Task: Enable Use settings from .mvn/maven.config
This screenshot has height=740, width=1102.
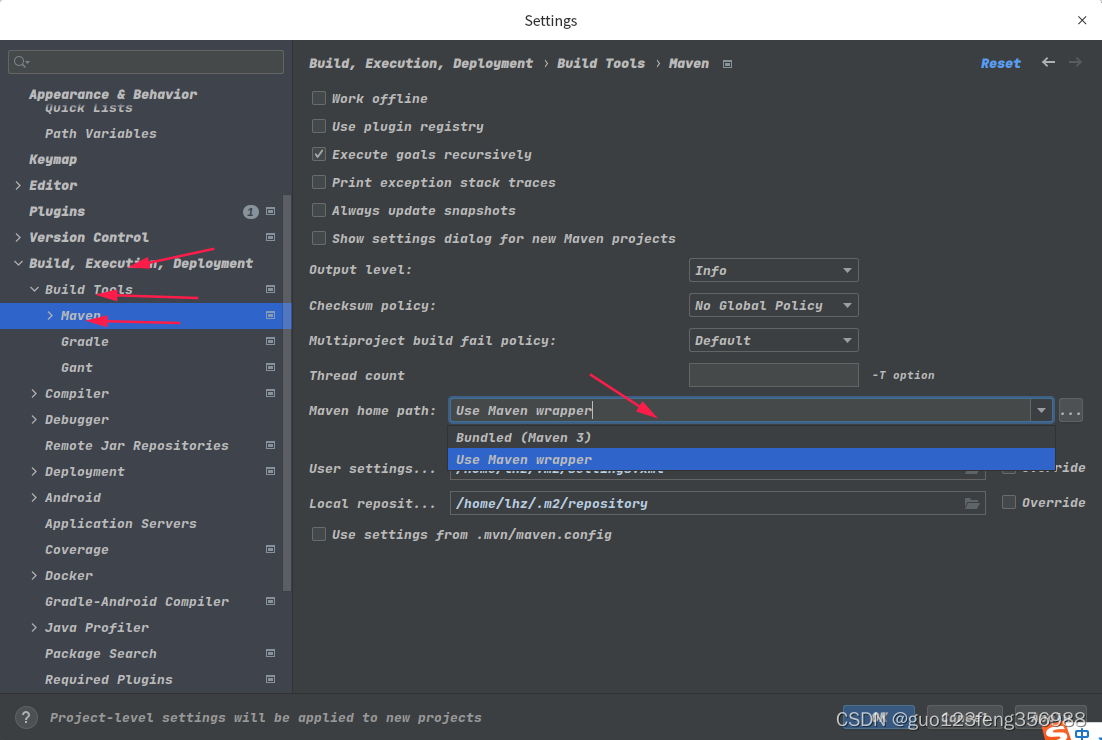Action: pos(318,534)
